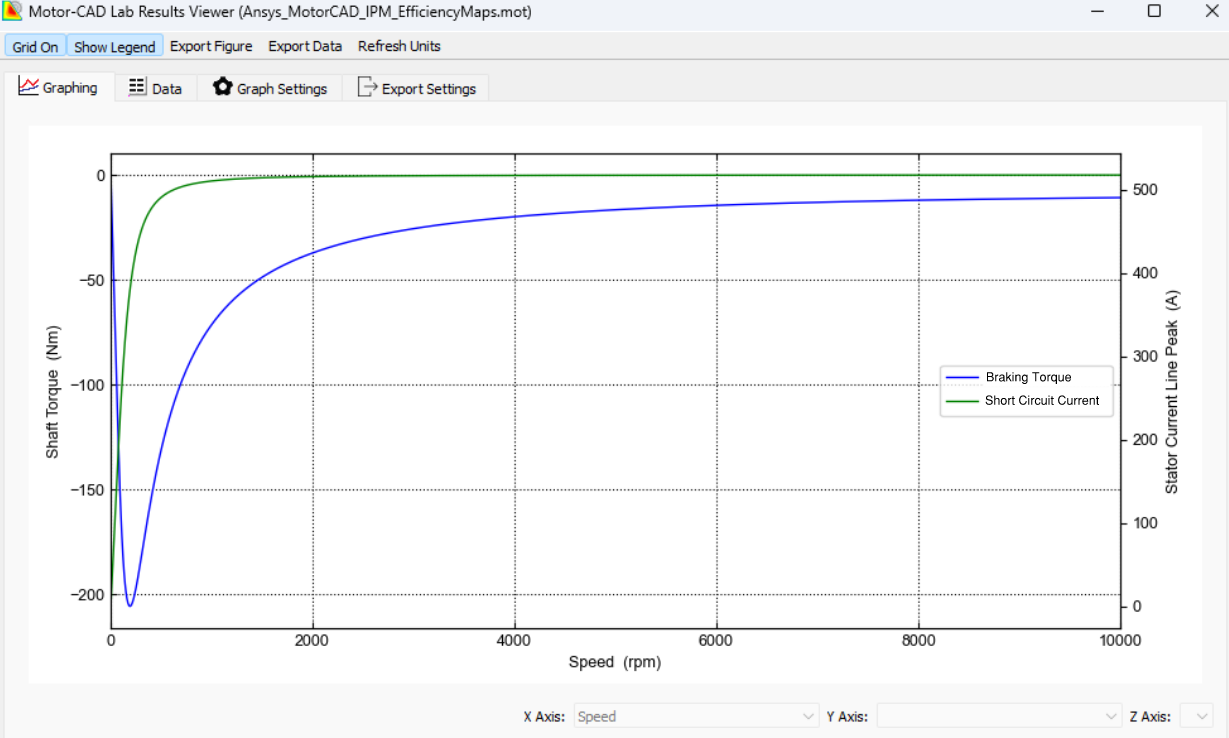Click the Data tab grid icon
Image resolution: width=1229 pixels, height=738 pixels.
coord(135,86)
